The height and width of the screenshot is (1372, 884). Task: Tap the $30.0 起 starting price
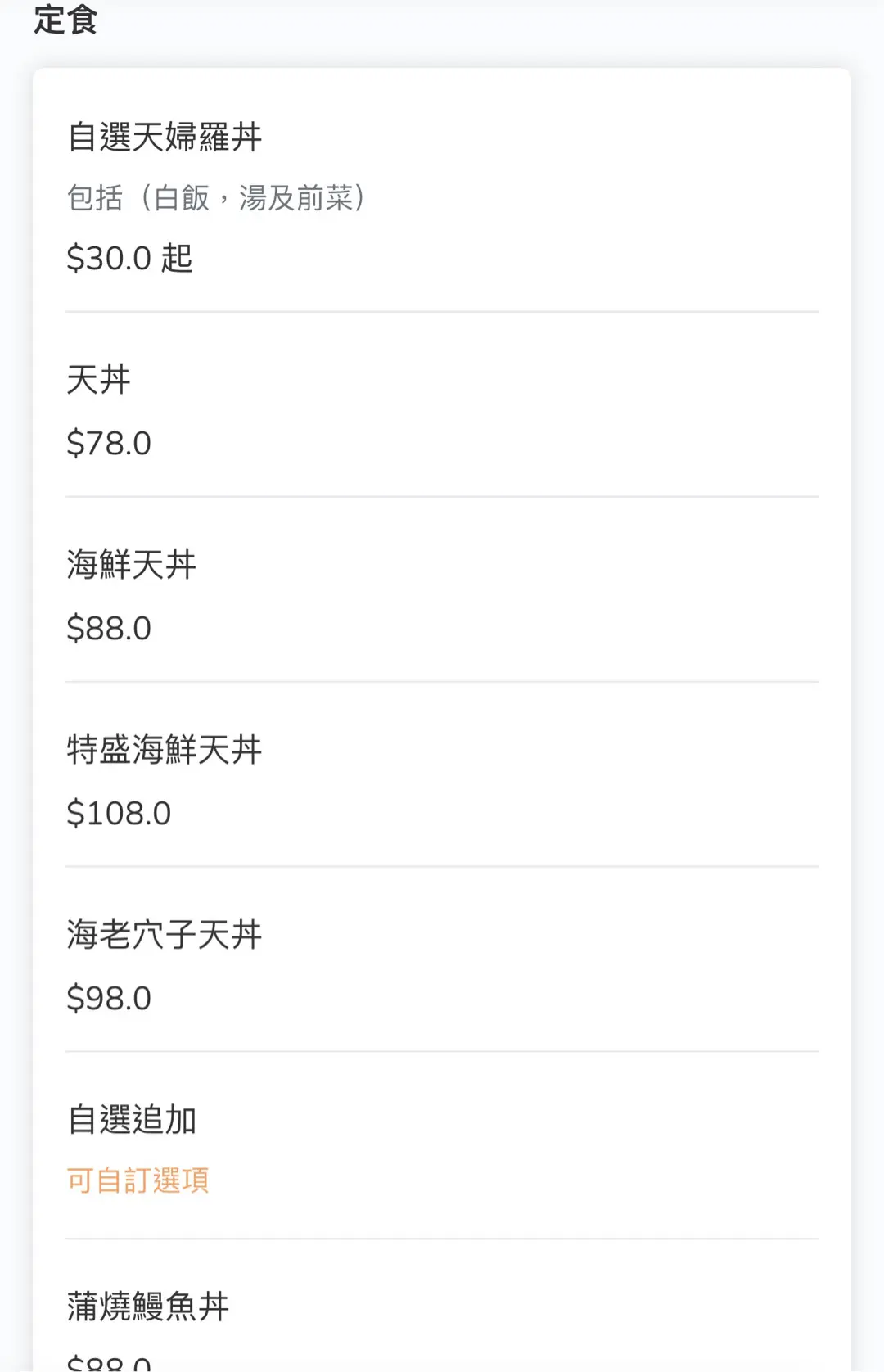point(129,259)
